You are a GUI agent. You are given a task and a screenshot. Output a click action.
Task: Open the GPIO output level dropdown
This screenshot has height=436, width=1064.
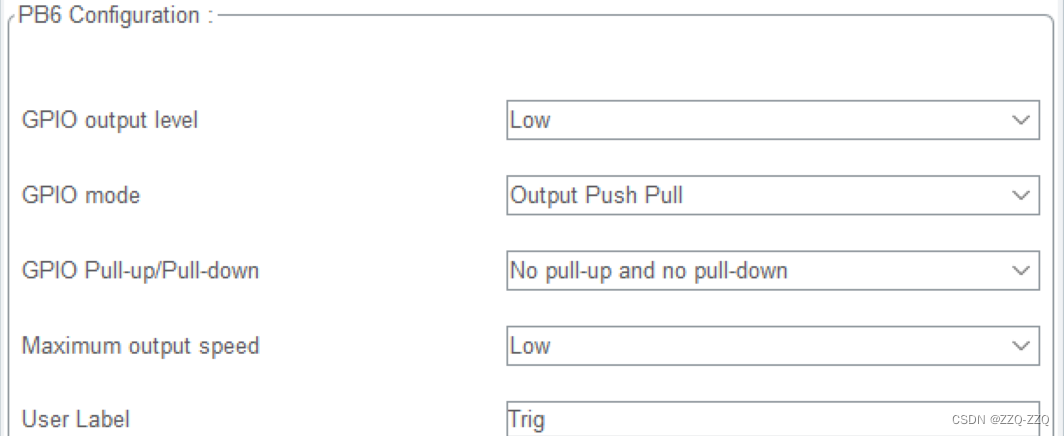tap(773, 120)
